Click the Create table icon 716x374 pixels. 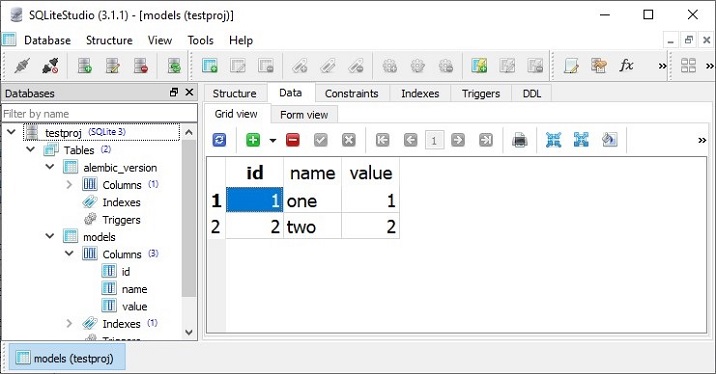(x=210, y=66)
